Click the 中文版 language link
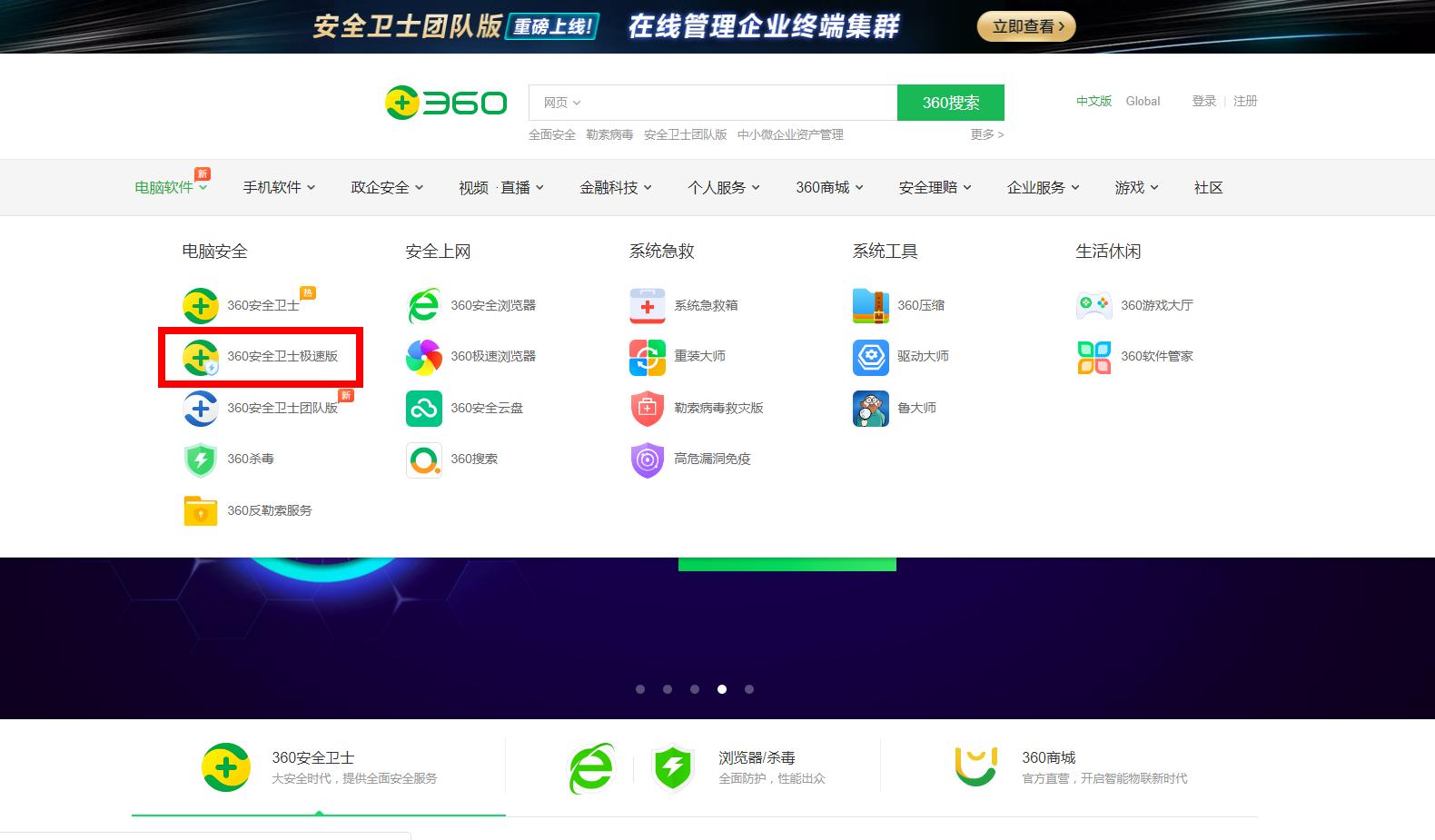1435x840 pixels. pyautogui.click(x=1094, y=101)
